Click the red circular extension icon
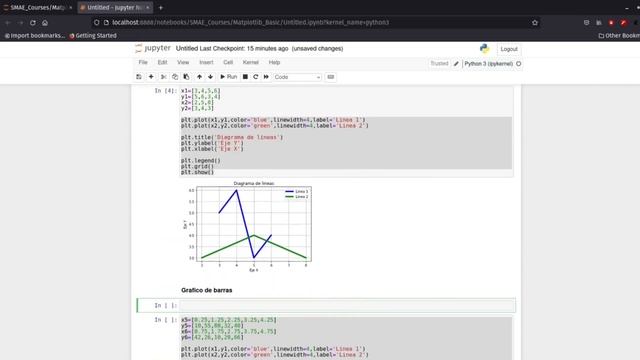 pos(611,22)
